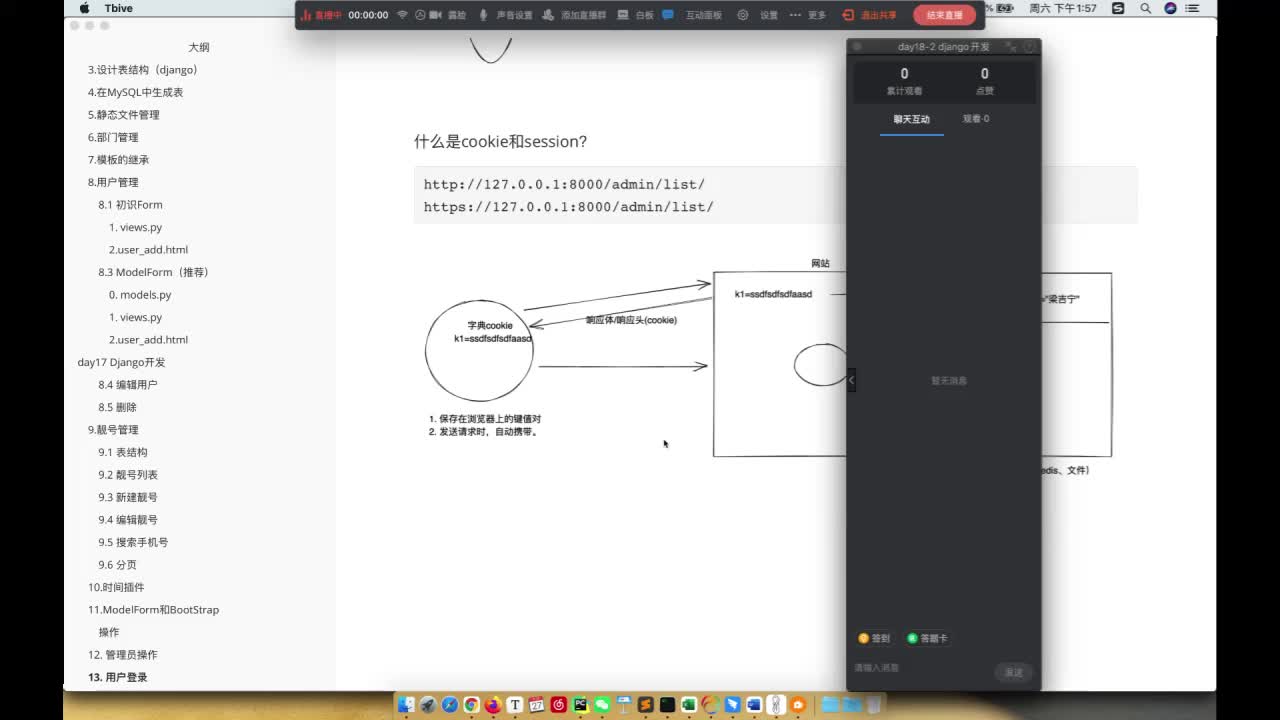Open Safari from the dock
The image size is (1280, 720).
coord(450,705)
